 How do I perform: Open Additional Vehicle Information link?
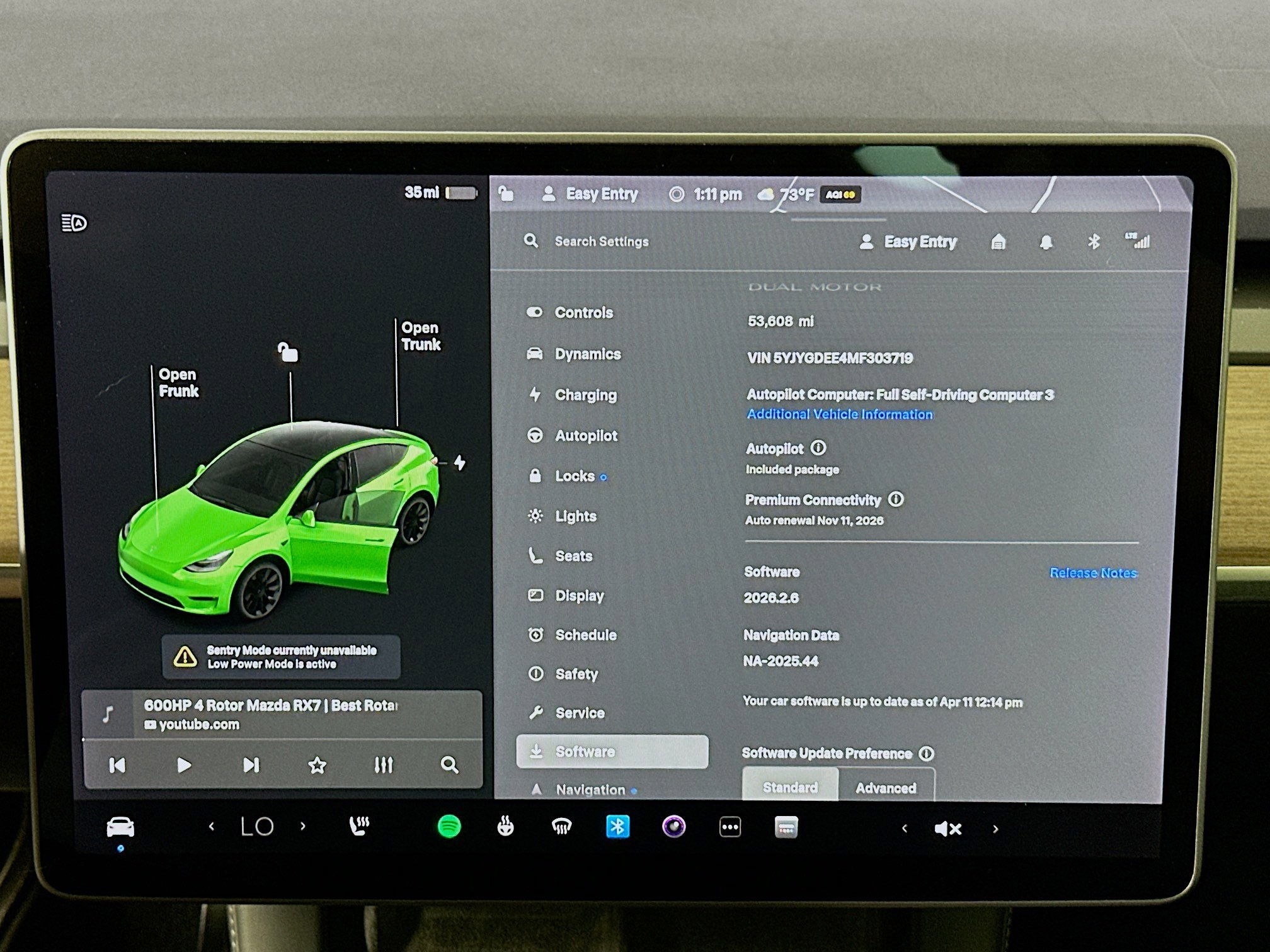(840, 414)
